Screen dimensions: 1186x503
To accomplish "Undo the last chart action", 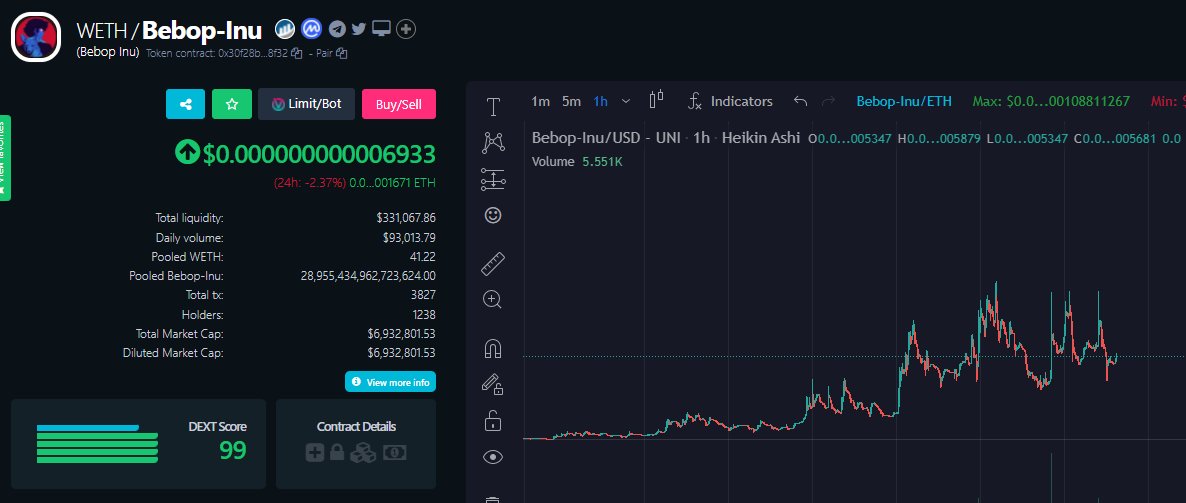I will 800,101.
